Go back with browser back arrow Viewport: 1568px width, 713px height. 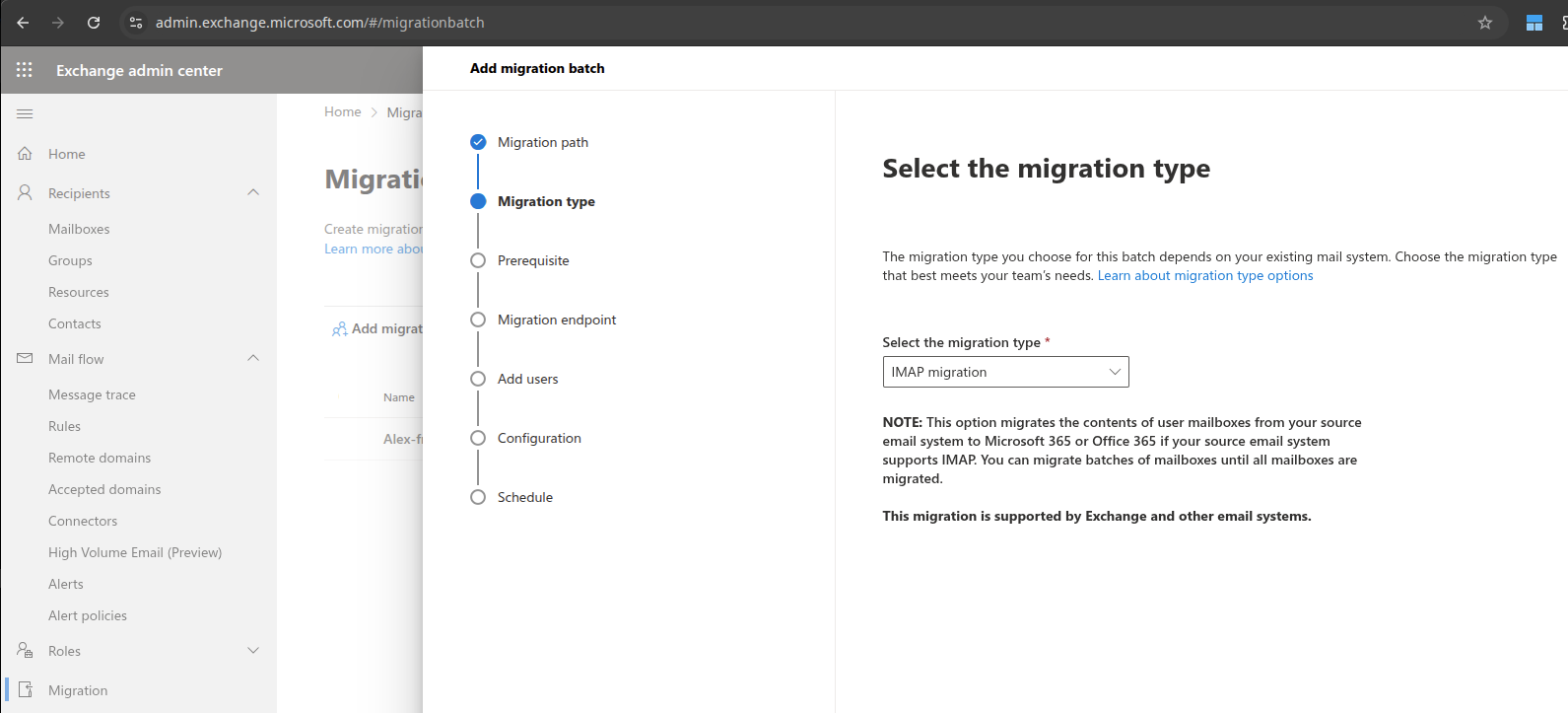23,23
